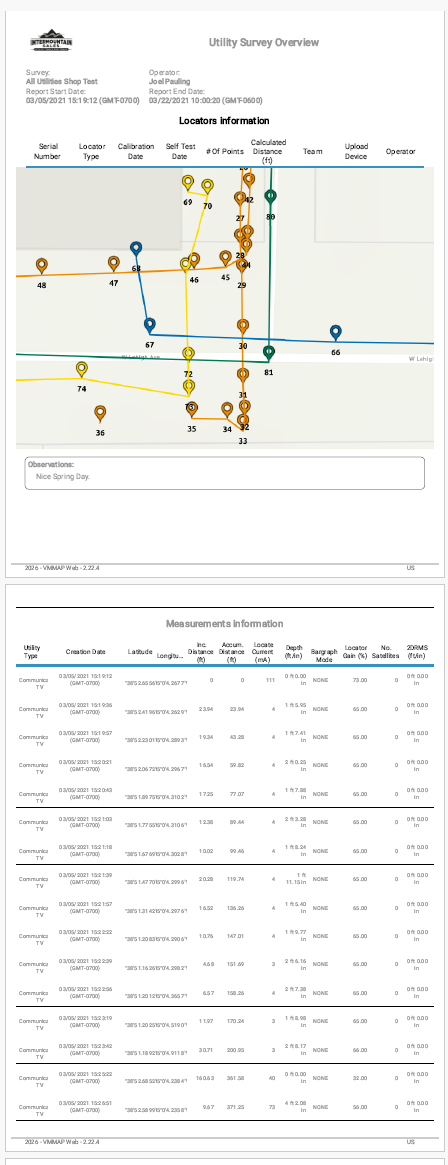Click the 'Locator Gain (%)' column header
The image size is (448, 1165).
[x=356, y=652]
